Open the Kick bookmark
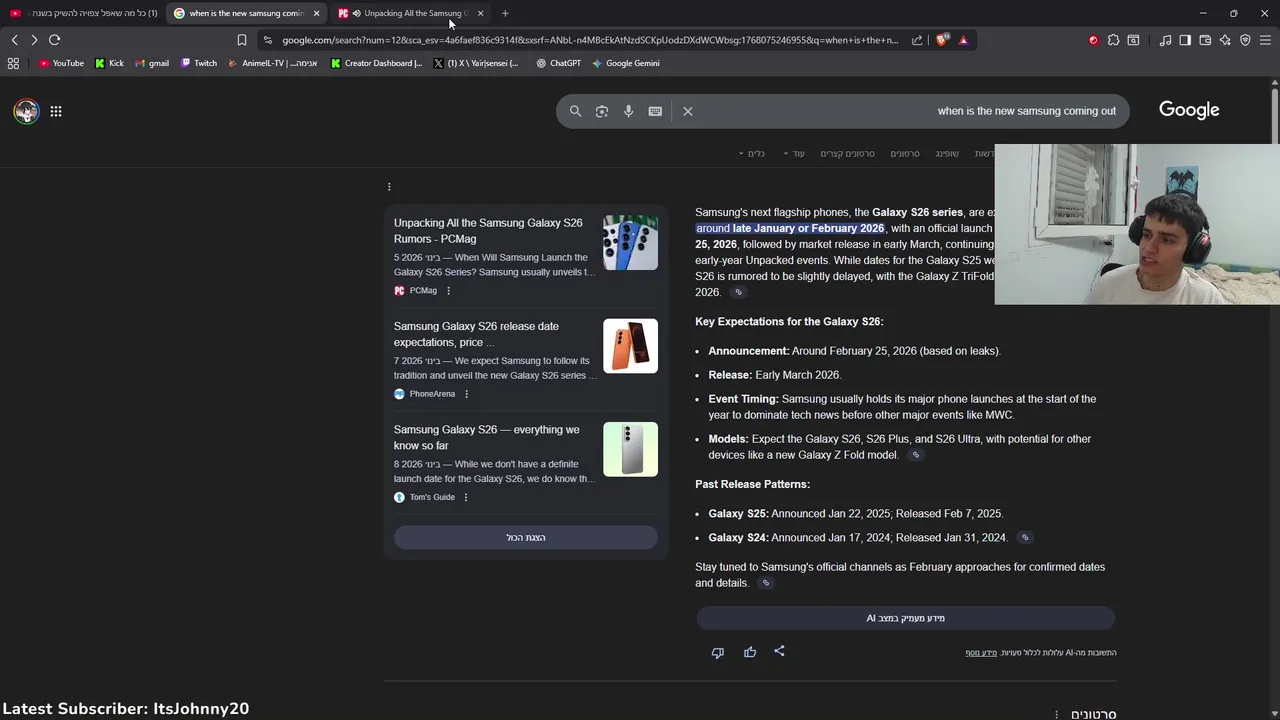Screen dimensions: 1280x720 coord(110,63)
